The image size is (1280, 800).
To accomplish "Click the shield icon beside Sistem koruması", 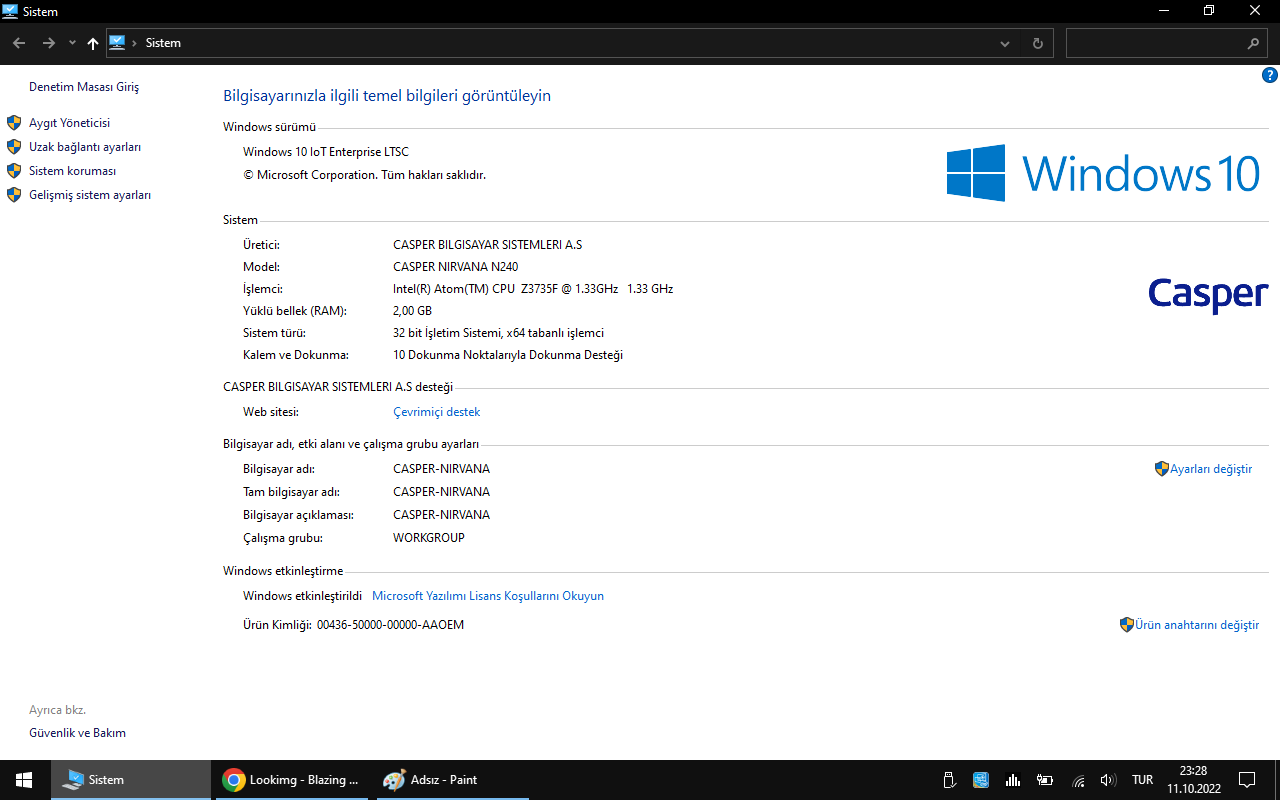I will pos(14,171).
